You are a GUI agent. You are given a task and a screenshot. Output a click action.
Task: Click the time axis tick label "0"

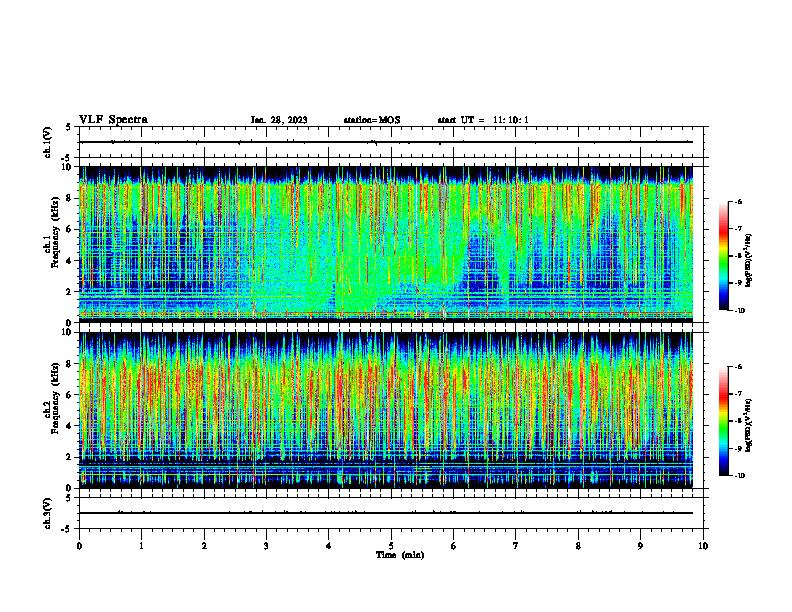(x=79, y=546)
